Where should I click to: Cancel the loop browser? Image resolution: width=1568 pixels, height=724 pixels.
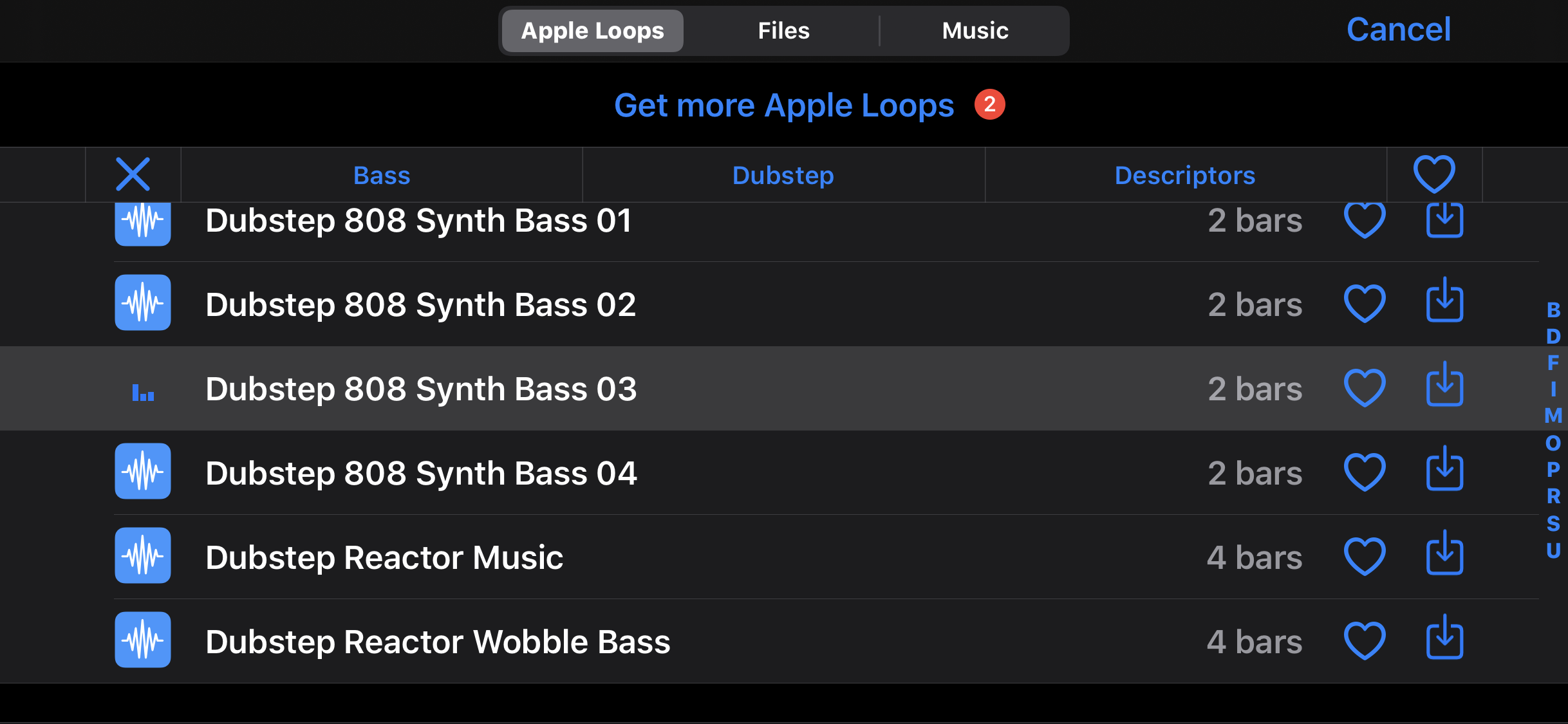1399,30
